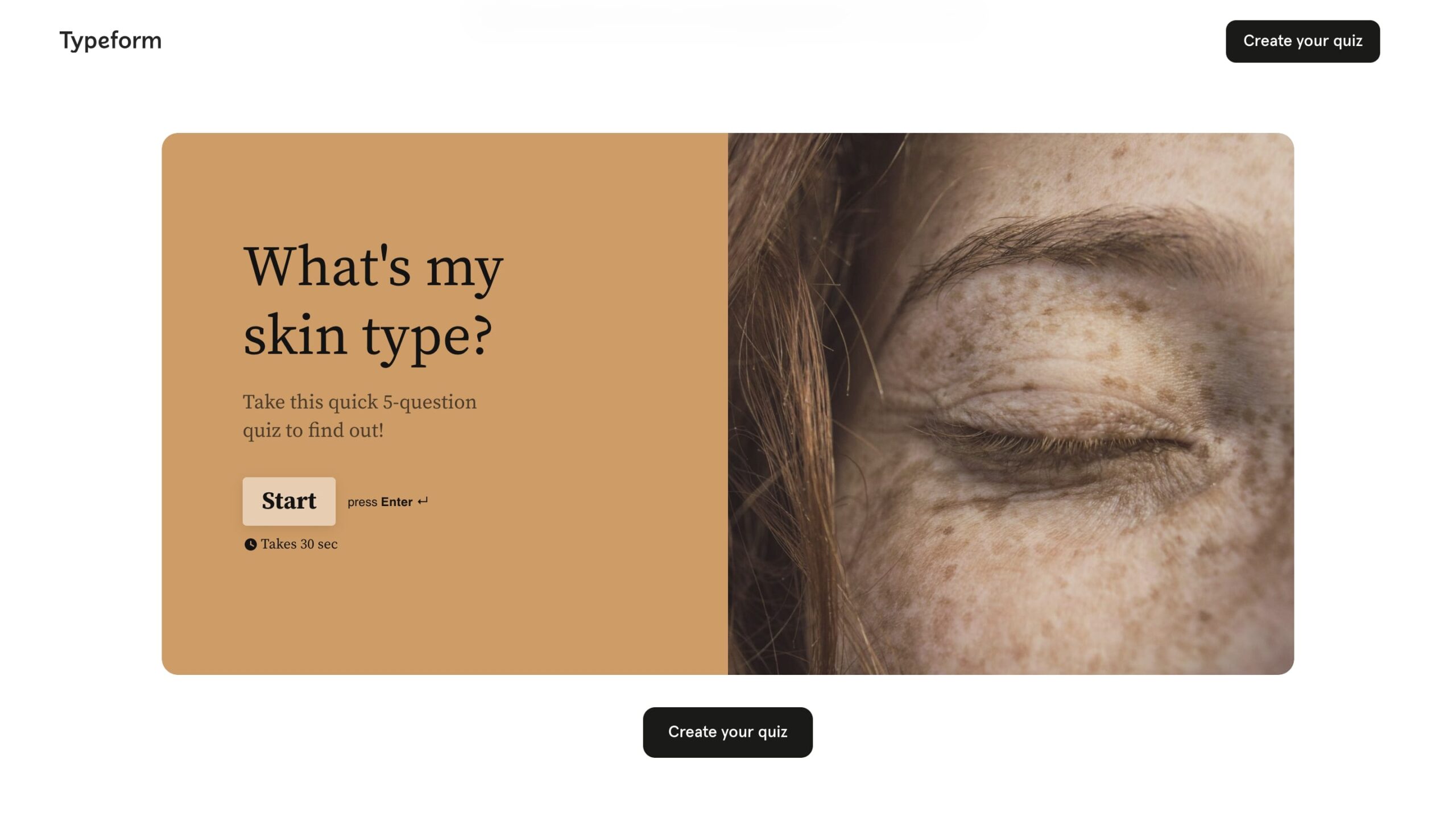This screenshot has width=1456, height=821.
Task: Click the 'skin type?' heading line
Action: [368, 337]
